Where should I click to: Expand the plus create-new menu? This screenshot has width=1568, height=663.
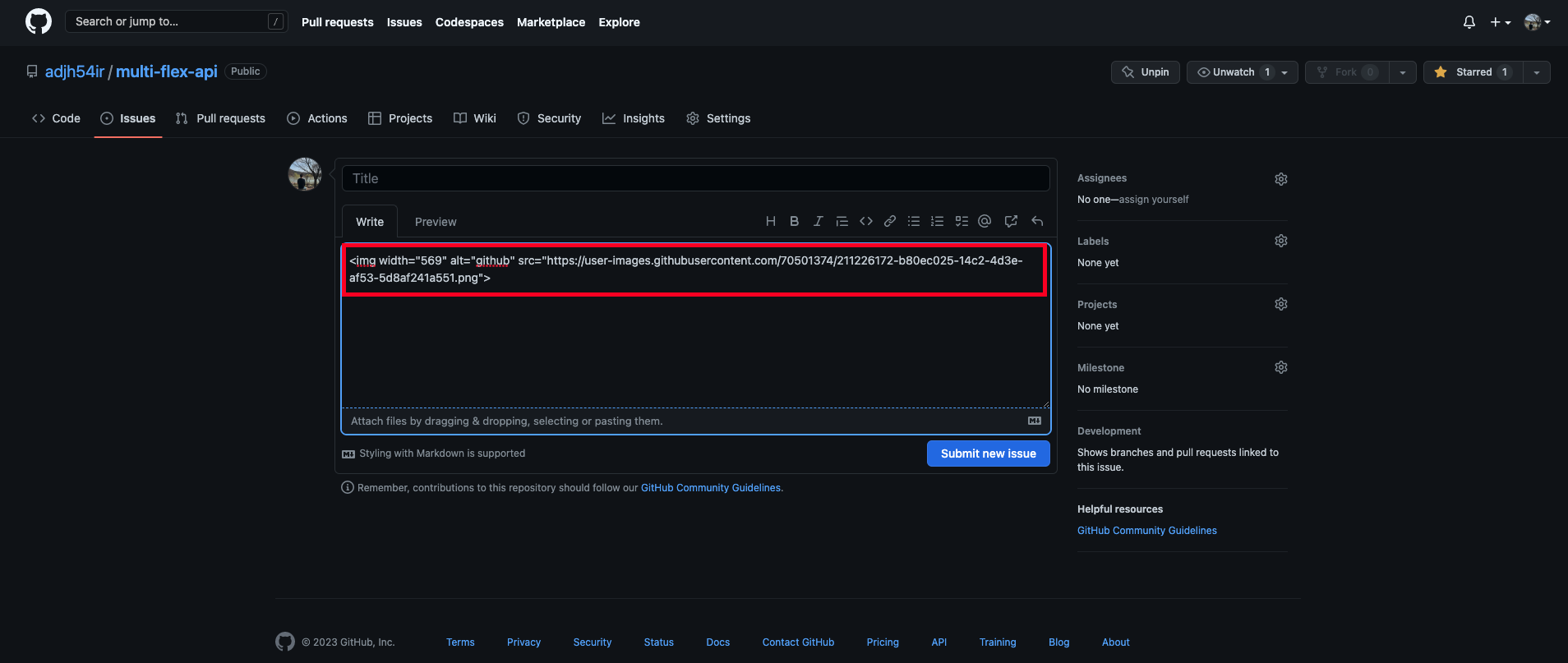(1501, 22)
